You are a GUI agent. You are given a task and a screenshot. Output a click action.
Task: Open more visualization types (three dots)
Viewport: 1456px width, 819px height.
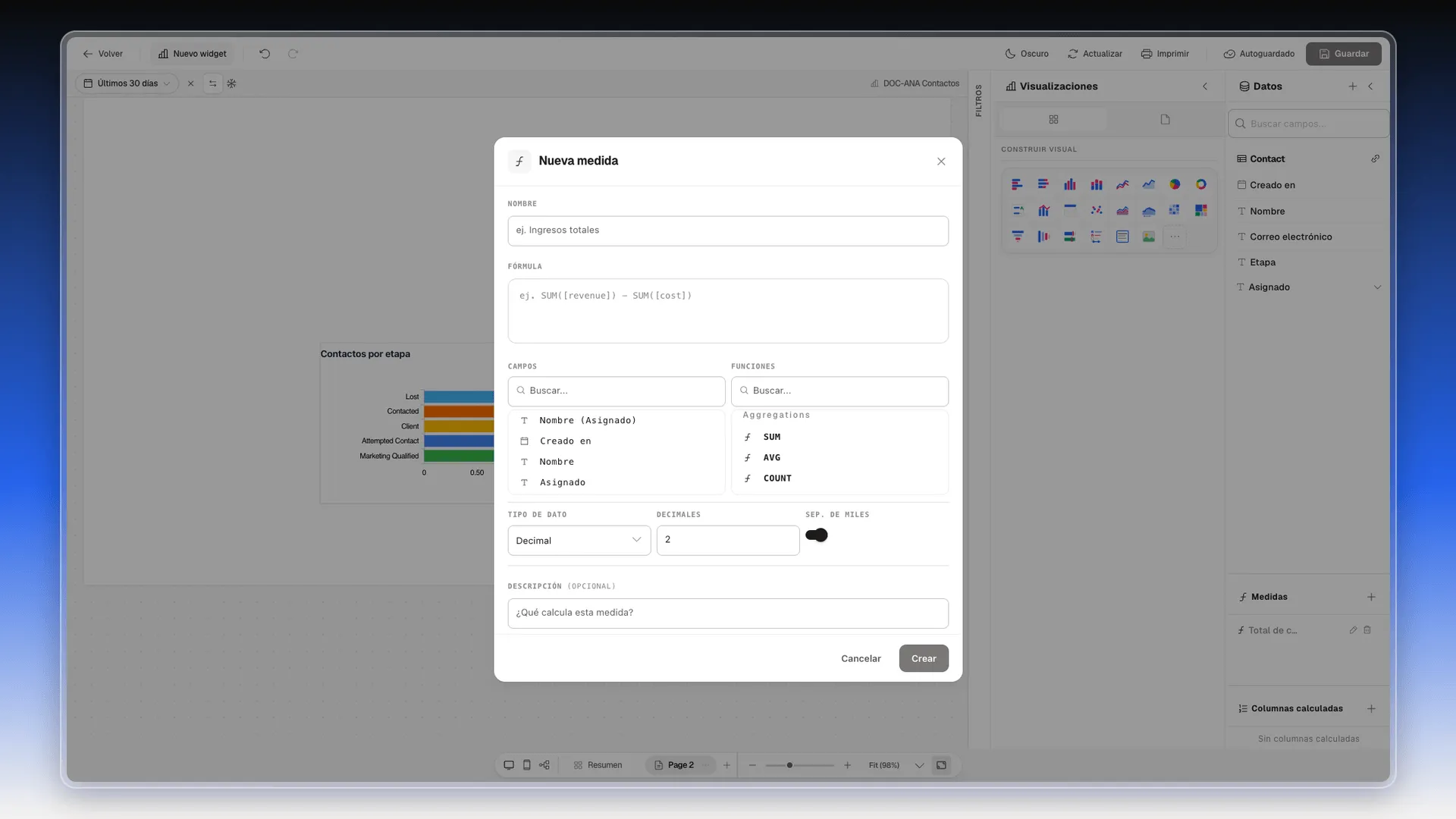1175,237
